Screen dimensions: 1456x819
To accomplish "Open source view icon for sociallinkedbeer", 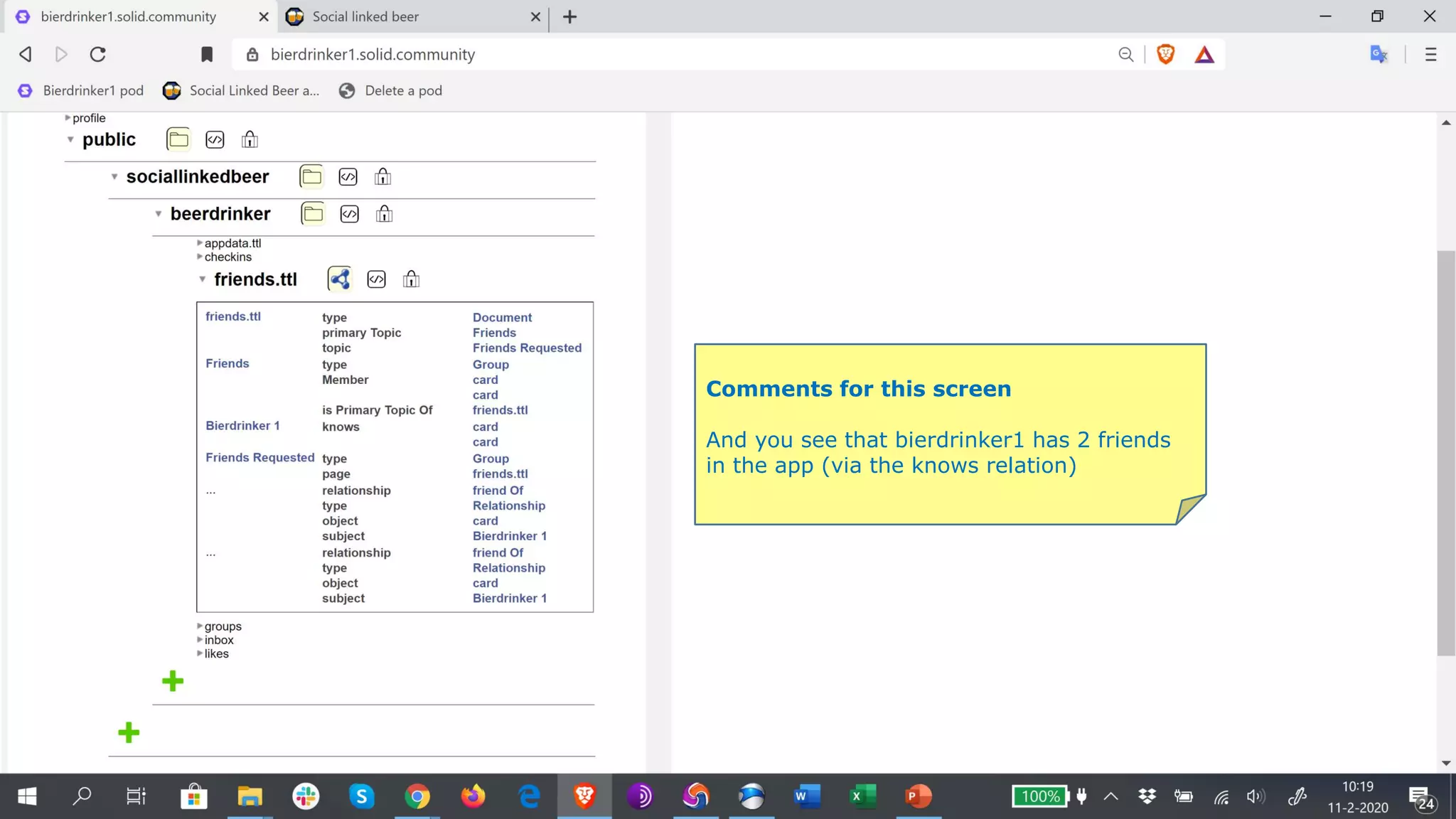I will (x=348, y=177).
